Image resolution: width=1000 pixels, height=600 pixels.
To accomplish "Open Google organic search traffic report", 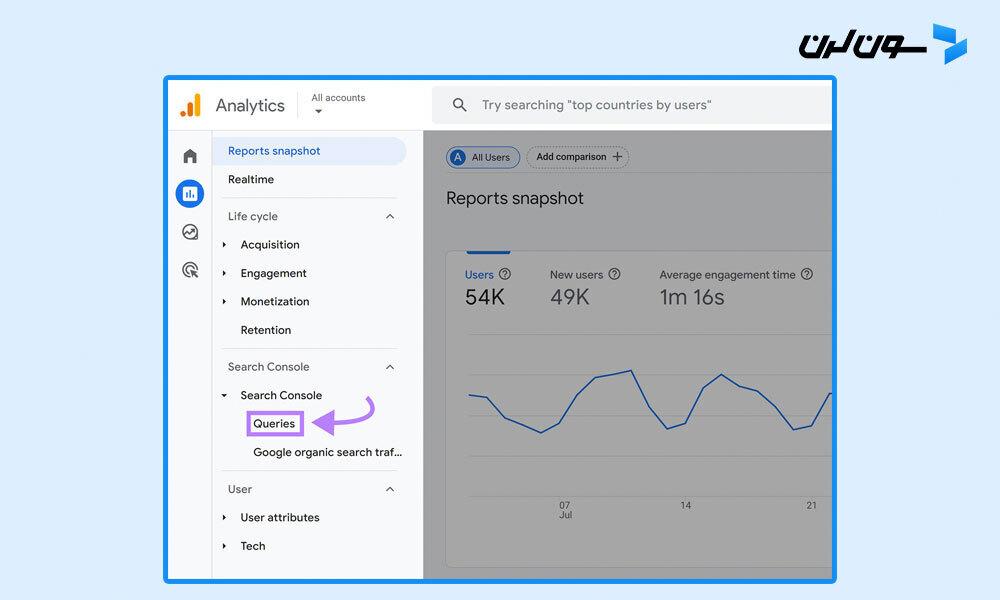I will 328,452.
